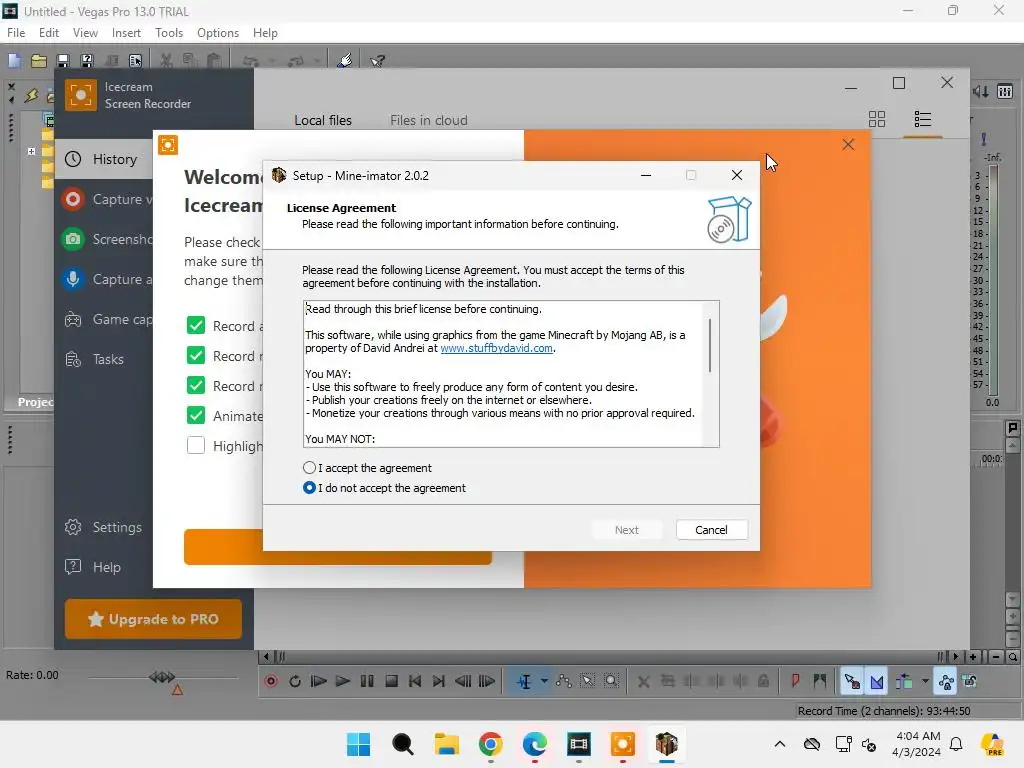1024x768 pixels.
Task: Select the Zoom Edit tool in Vegas
Action: (x=611, y=681)
